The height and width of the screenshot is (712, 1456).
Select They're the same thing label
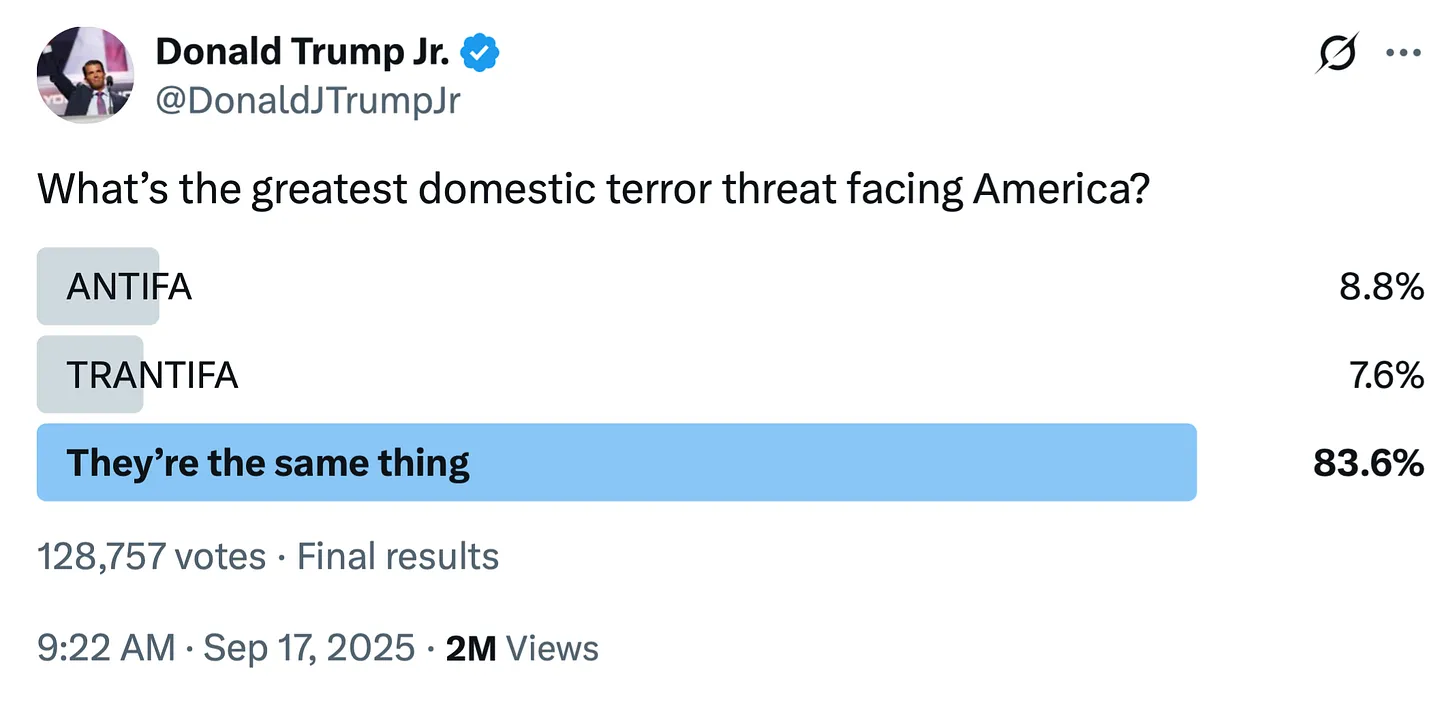point(268,463)
